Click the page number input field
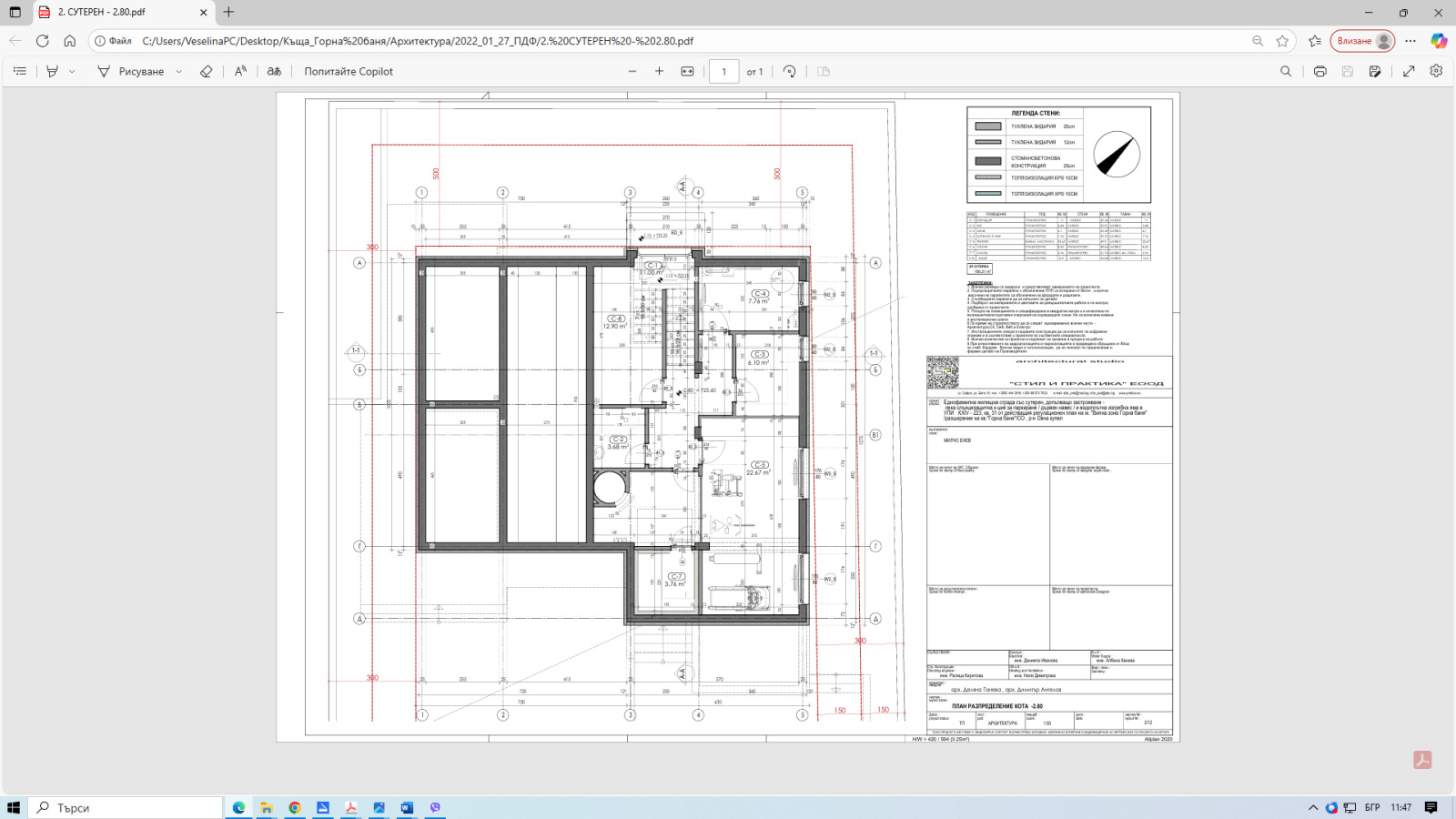Screen dimensions: 1456x819 click(723, 71)
